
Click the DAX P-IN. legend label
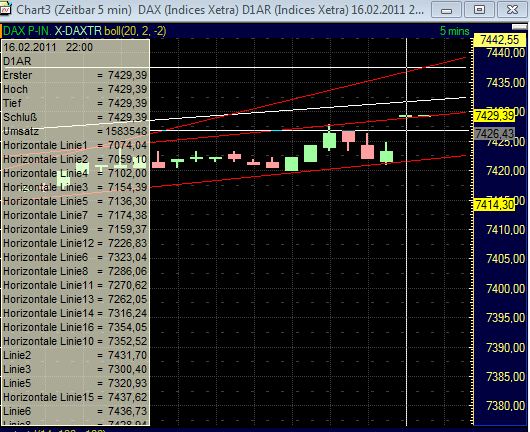[27, 31]
